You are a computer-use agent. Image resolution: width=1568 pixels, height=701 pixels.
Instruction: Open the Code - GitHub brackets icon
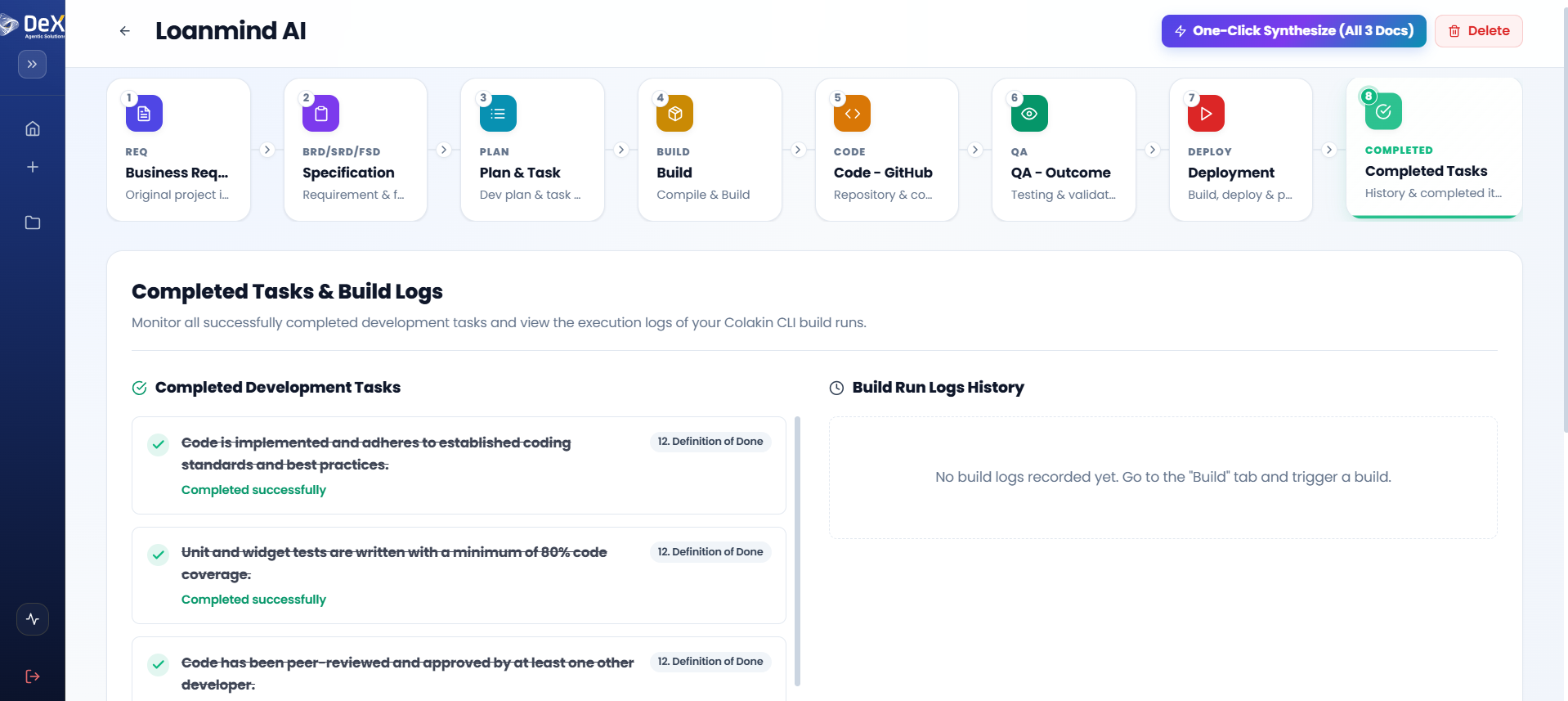(852, 114)
